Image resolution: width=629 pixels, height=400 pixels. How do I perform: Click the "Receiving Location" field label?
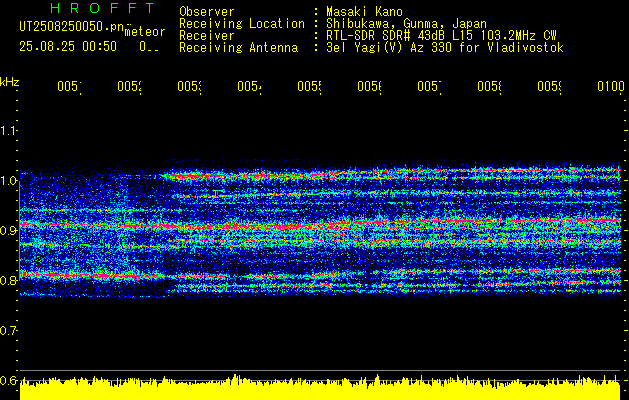pos(242,24)
